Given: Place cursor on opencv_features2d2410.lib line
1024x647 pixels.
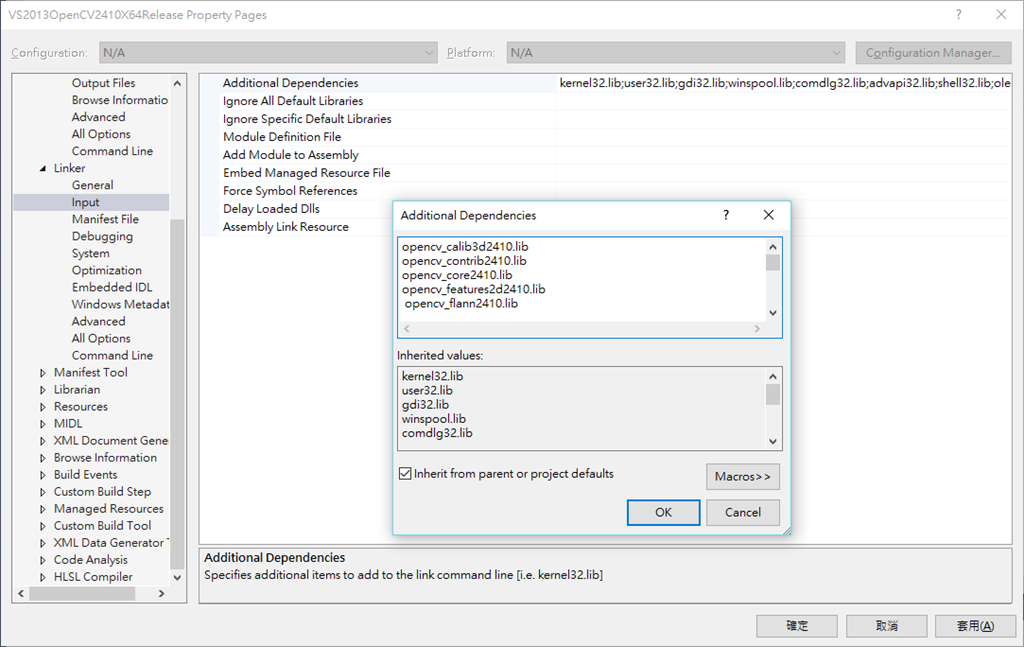Looking at the screenshot, I should pyautogui.click(x=473, y=289).
